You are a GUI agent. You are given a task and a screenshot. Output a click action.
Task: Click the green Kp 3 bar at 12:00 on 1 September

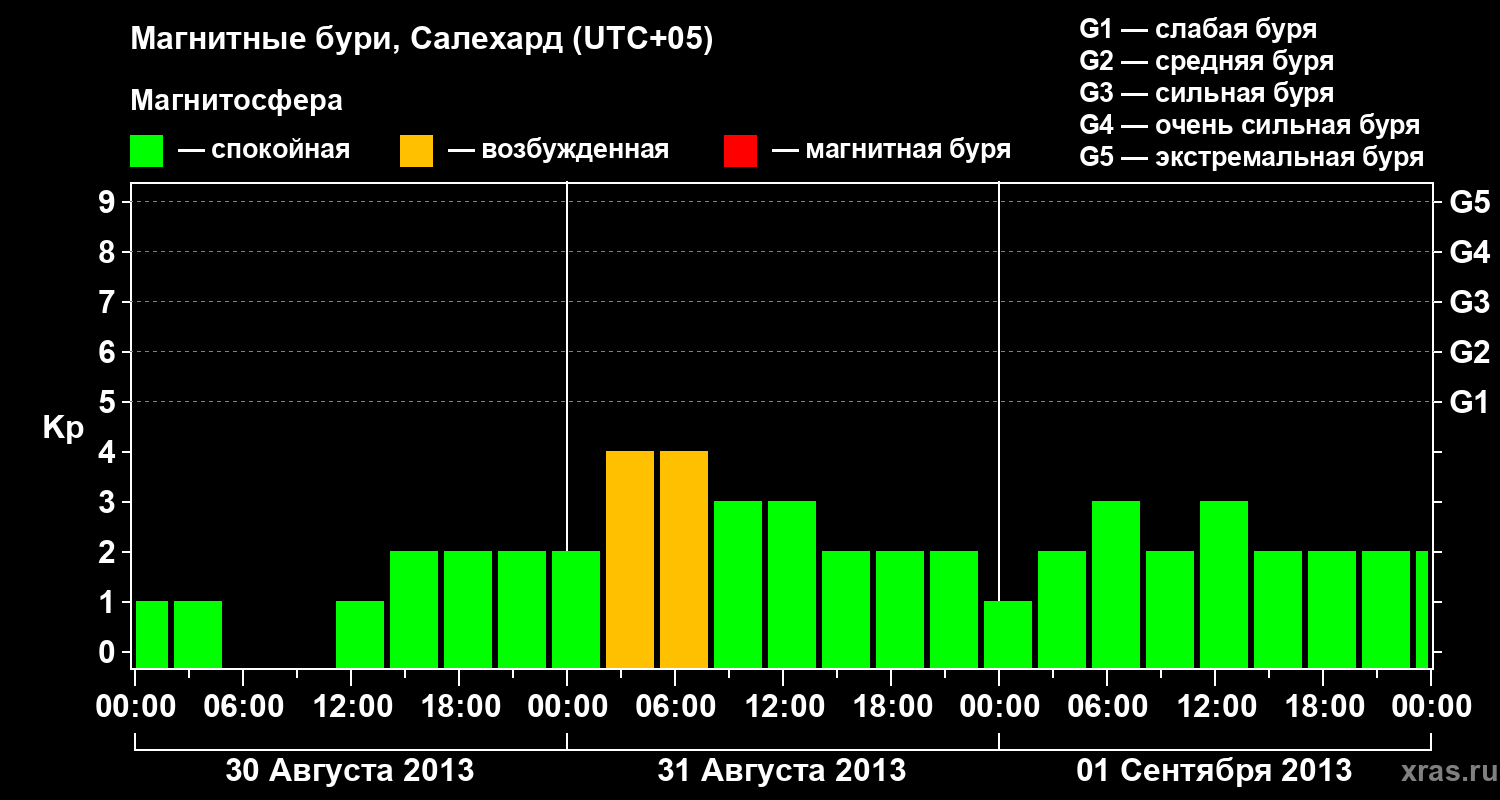(1224, 584)
